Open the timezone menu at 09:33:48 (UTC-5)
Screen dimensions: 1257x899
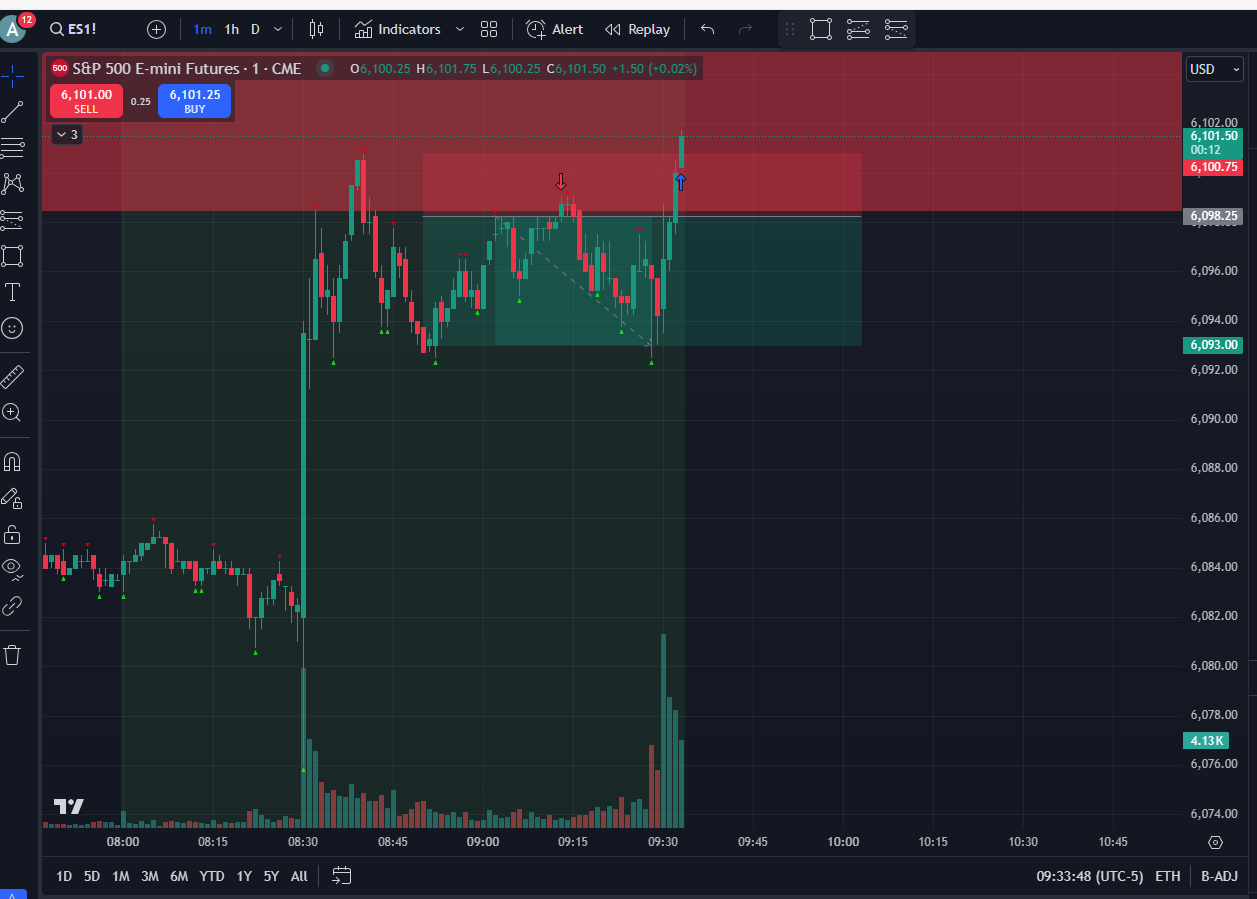[1089, 876]
